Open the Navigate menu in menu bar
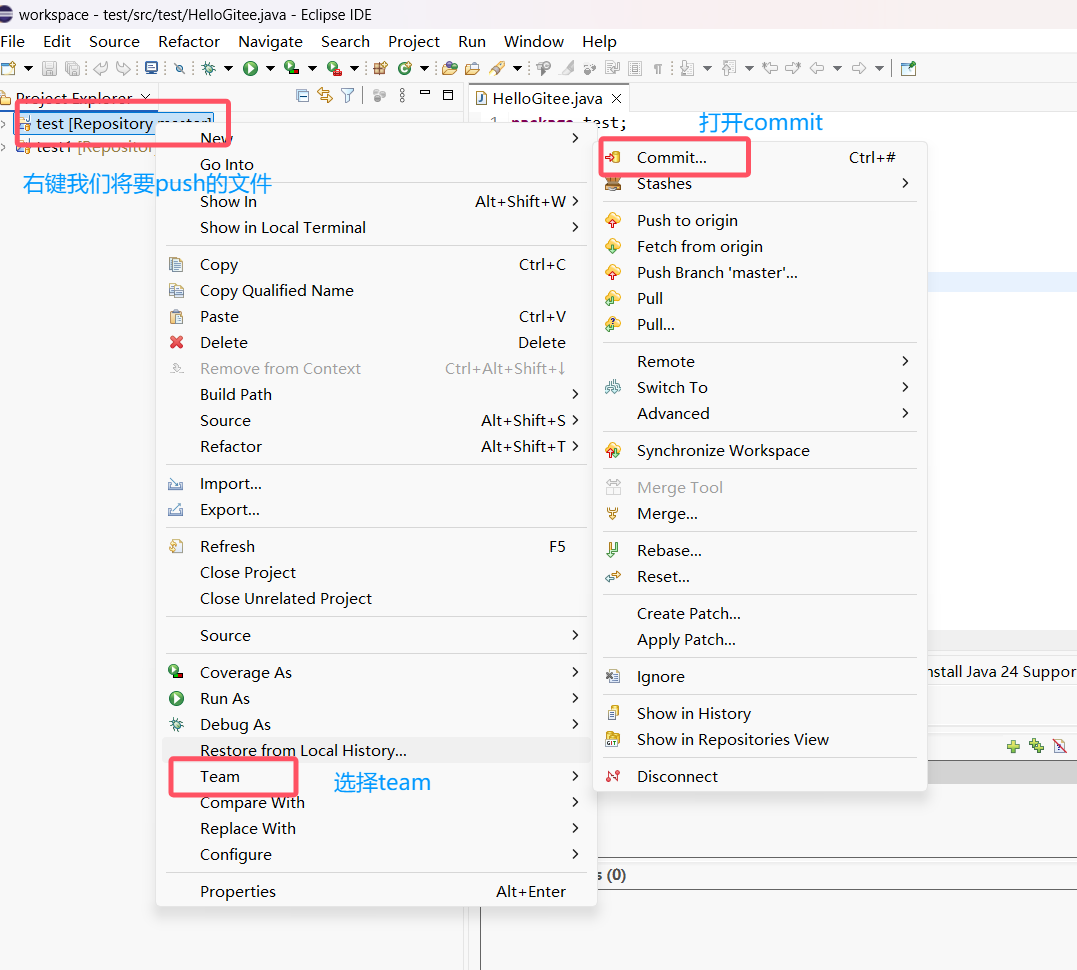 (x=270, y=41)
